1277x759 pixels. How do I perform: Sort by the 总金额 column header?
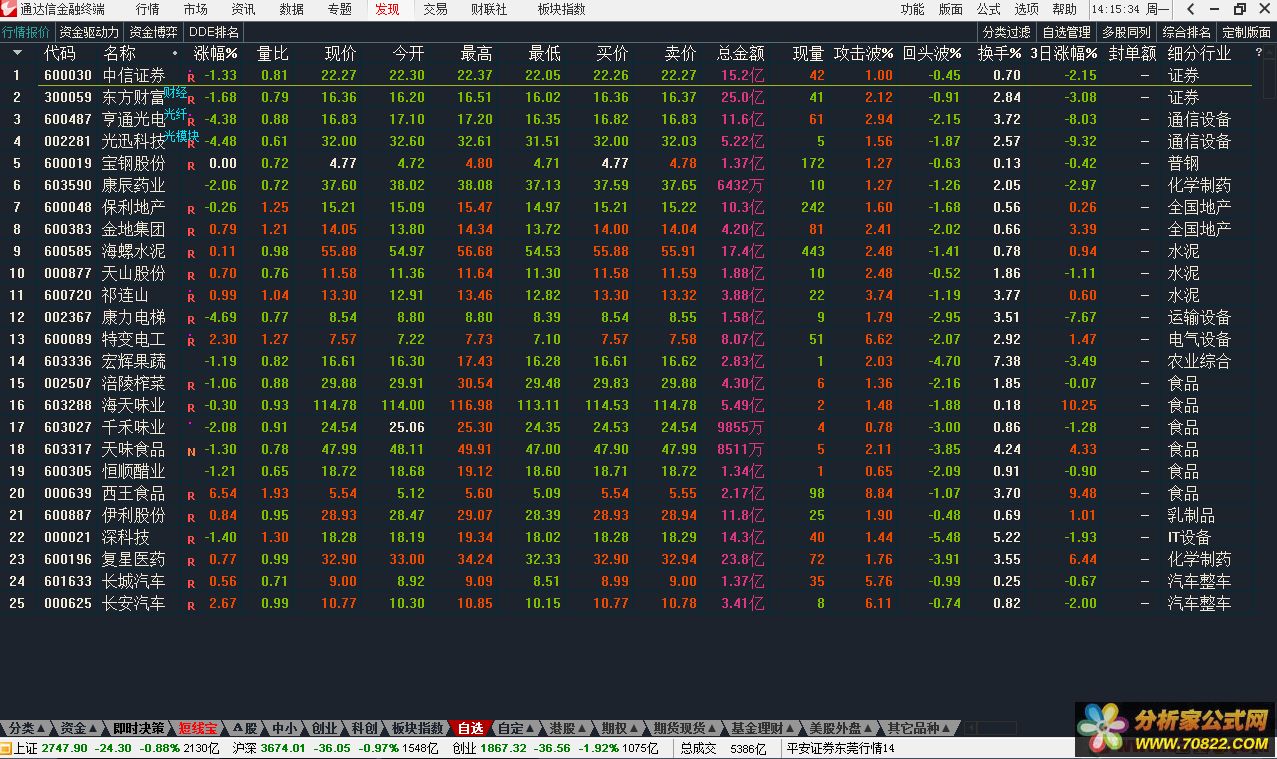741,53
